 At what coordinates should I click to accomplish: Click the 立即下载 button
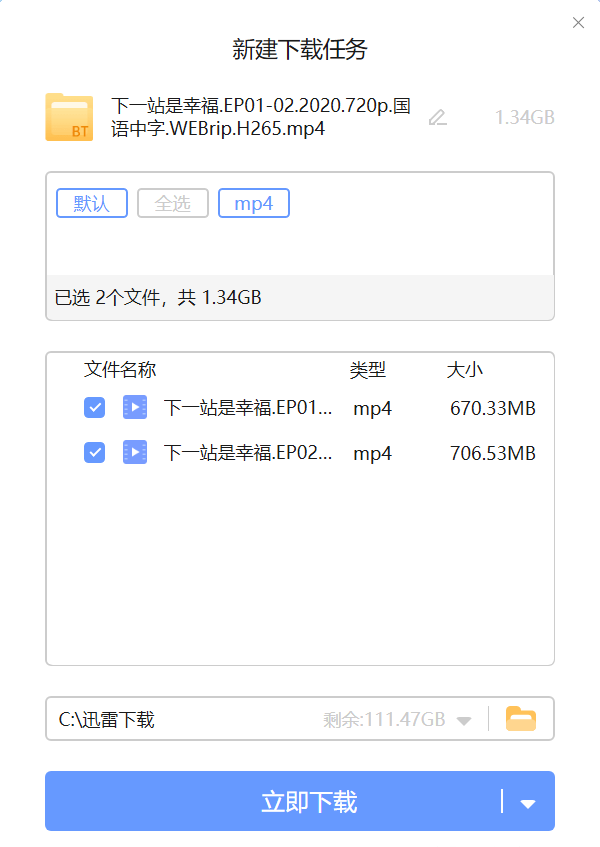click(x=300, y=801)
